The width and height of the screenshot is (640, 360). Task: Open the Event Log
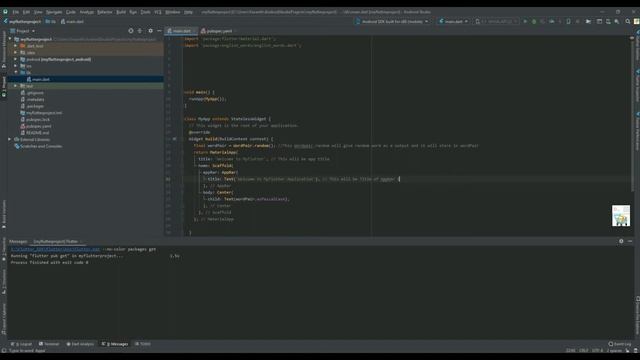click(620, 344)
